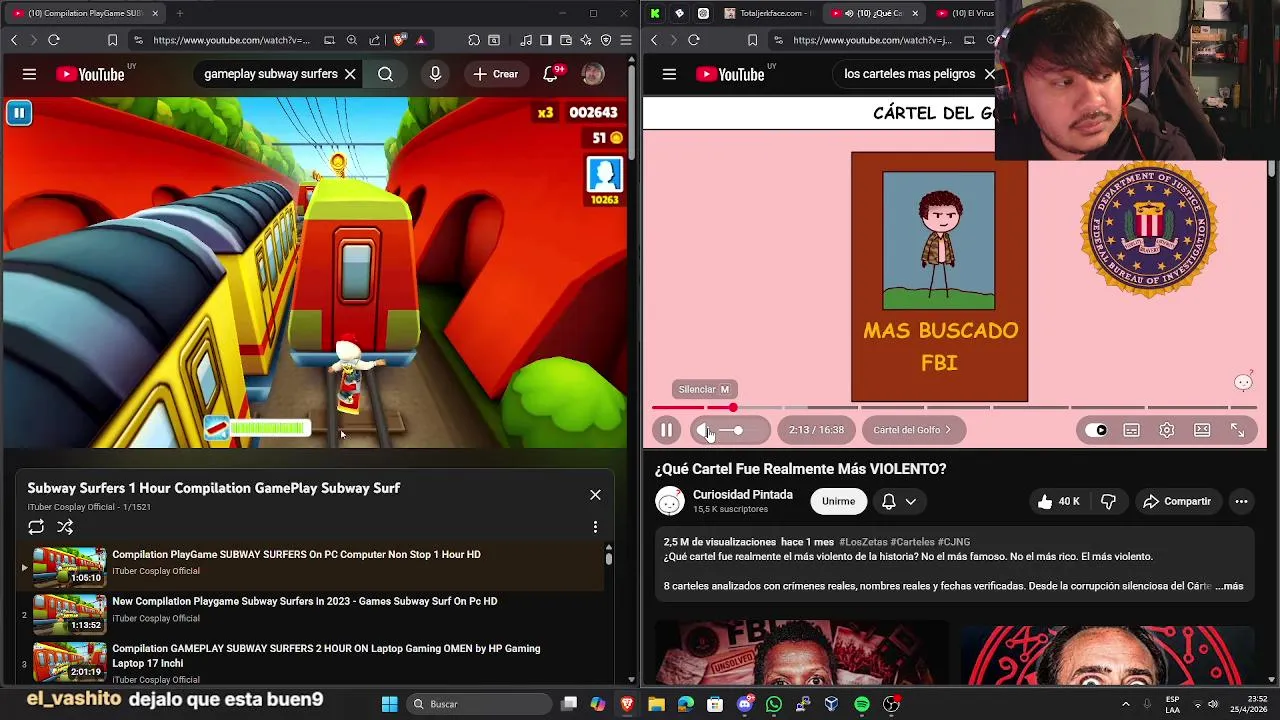This screenshot has height=720, width=1280.
Task: Click the Compartir share button
Action: (1177, 501)
